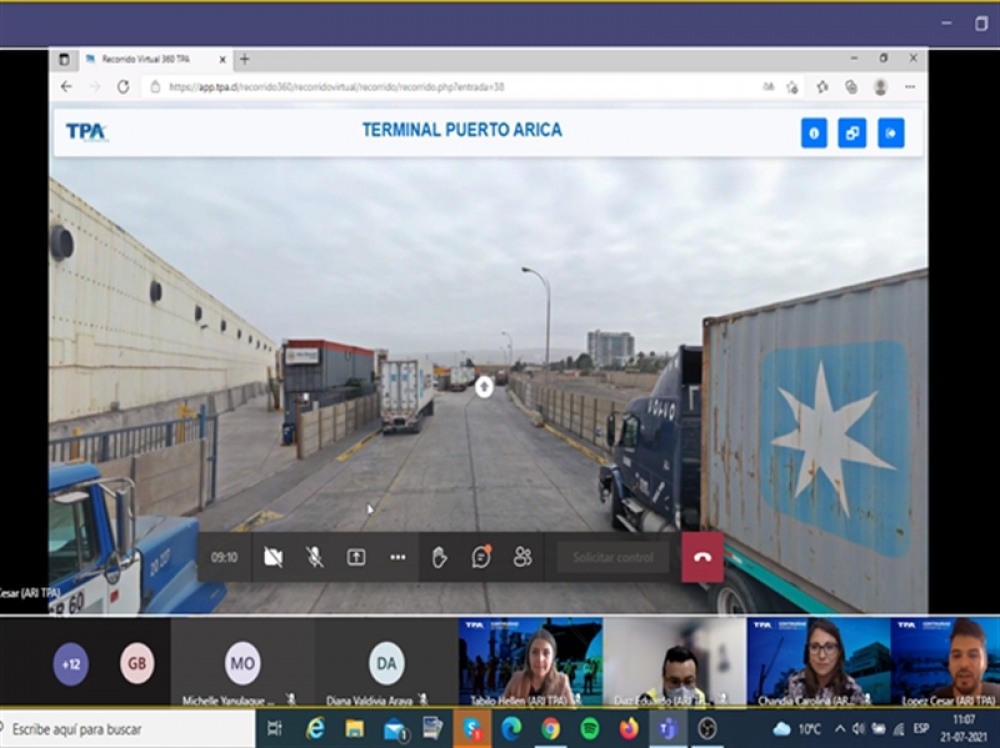The height and width of the screenshot is (748, 1000).
Task: Open the browser favorites list
Action: coord(822,87)
